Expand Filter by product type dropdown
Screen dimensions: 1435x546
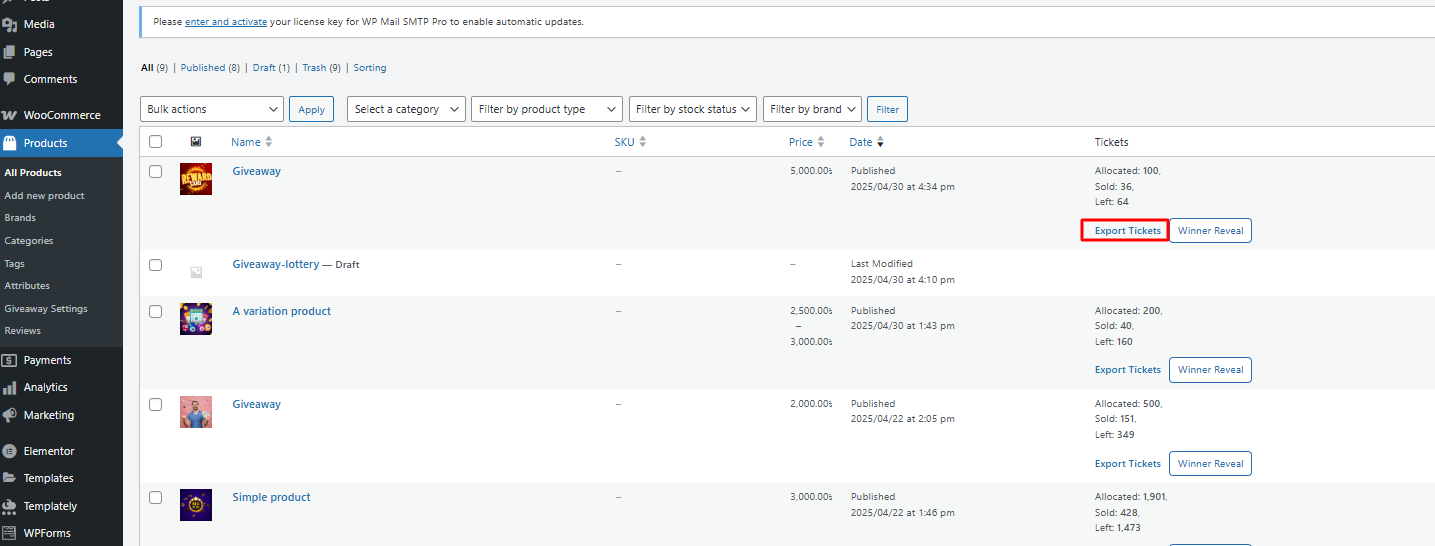click(546, 109)
